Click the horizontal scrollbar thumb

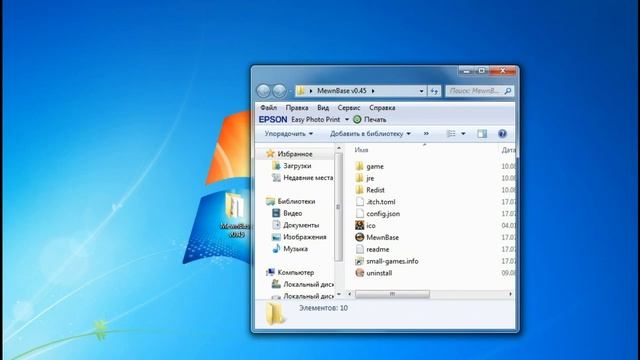click(x=392, y=294)
